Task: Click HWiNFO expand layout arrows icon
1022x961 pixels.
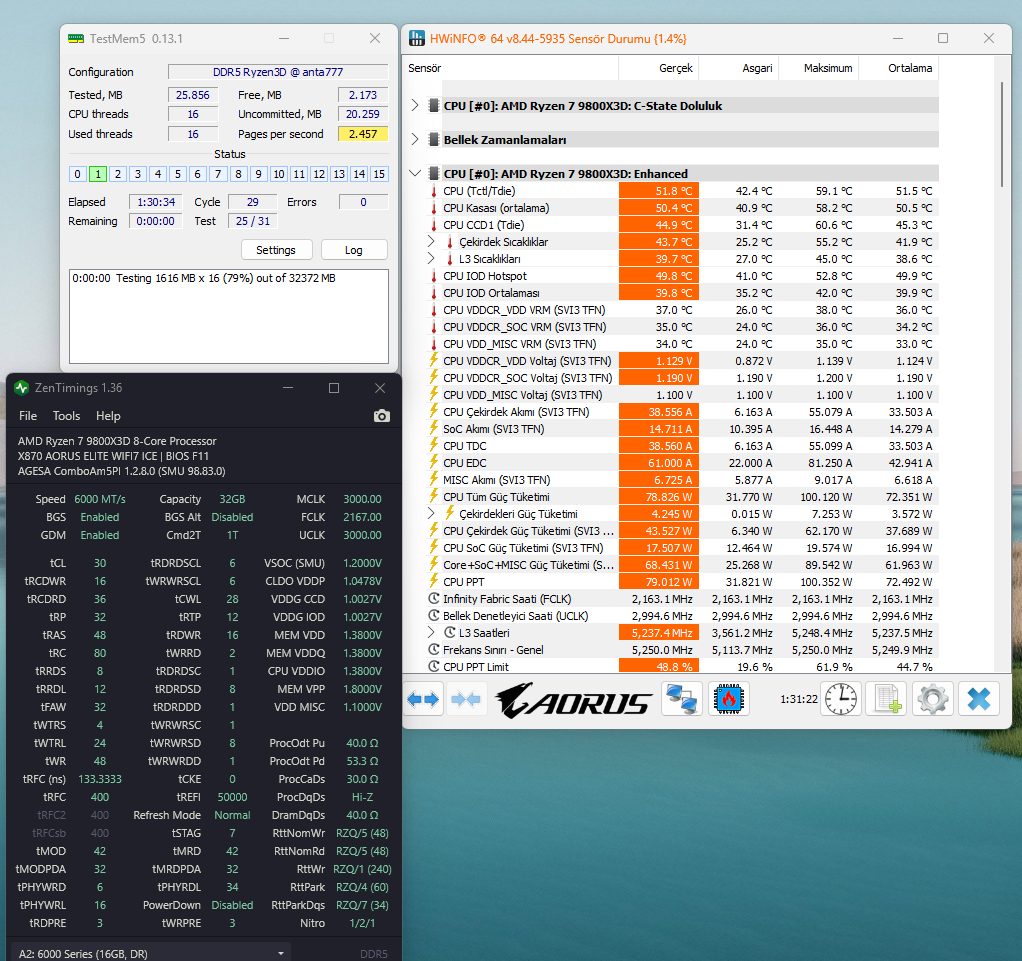Action: (423, 700)
